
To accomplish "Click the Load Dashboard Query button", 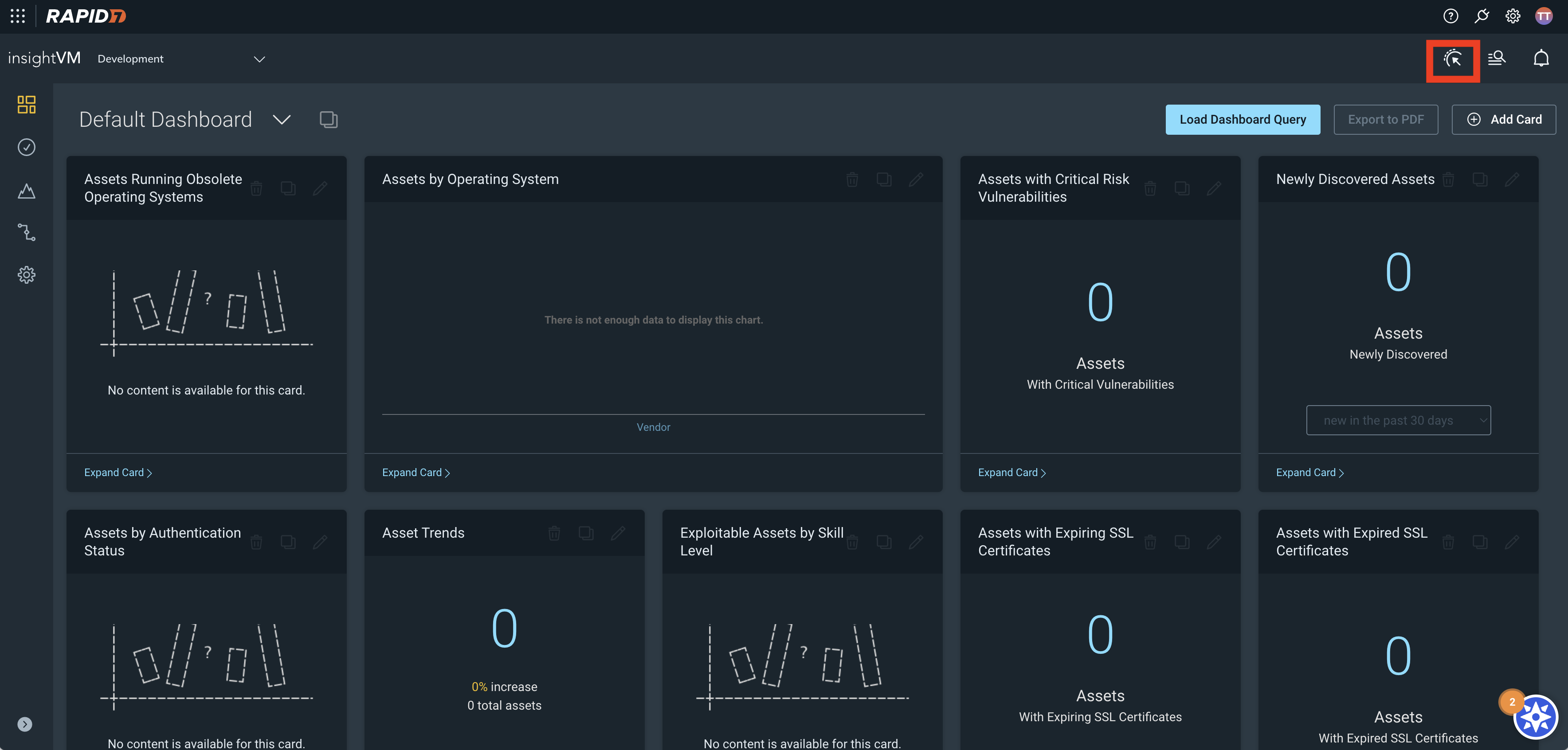I will point(1243,120).
